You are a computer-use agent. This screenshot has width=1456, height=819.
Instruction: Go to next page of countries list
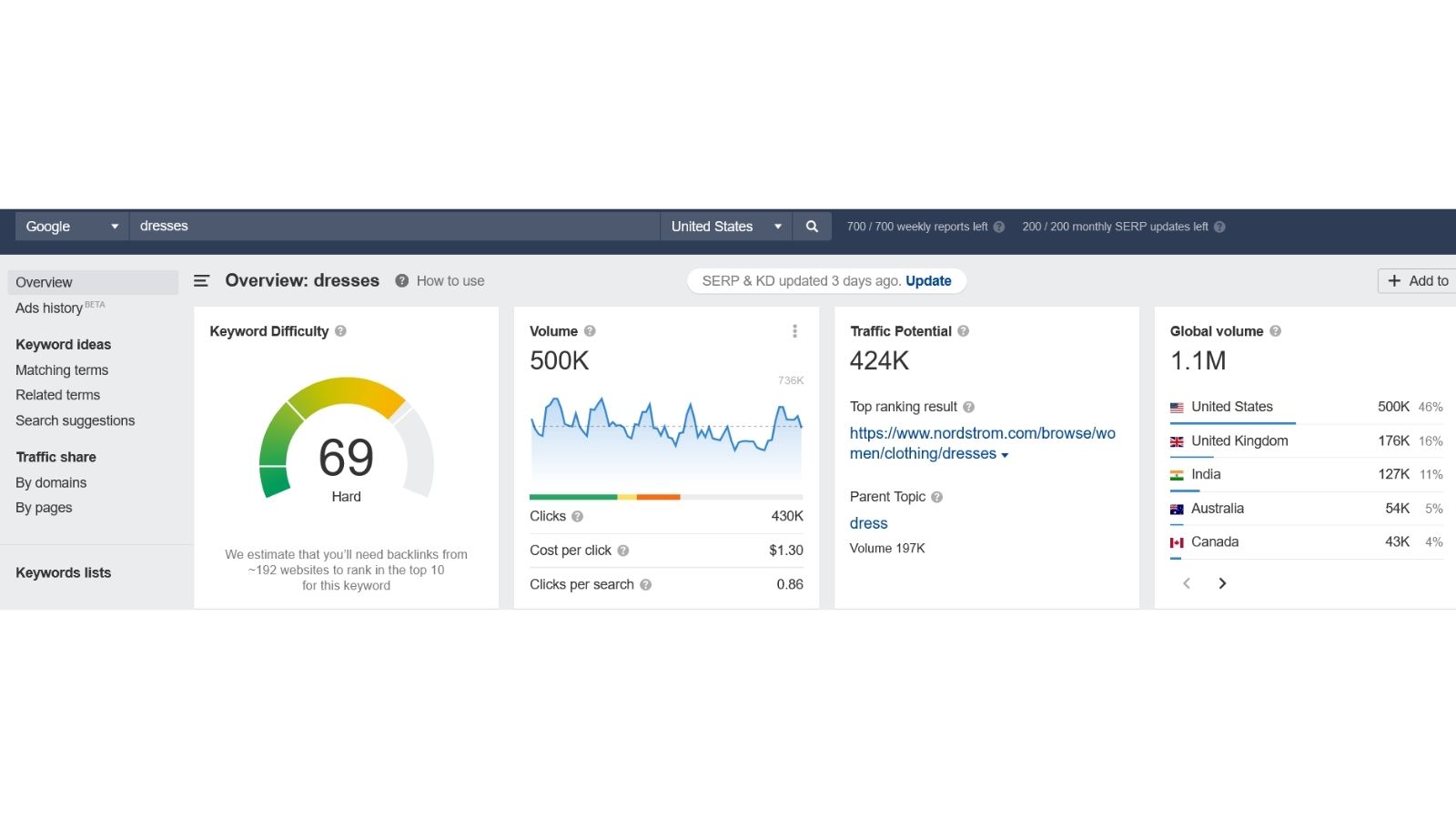pos(1222,583)
